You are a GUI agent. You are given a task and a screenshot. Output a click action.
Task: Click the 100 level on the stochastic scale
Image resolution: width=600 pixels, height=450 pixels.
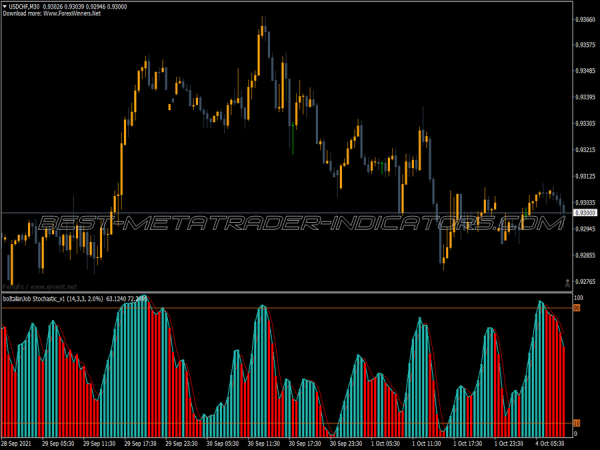(579, 298)
